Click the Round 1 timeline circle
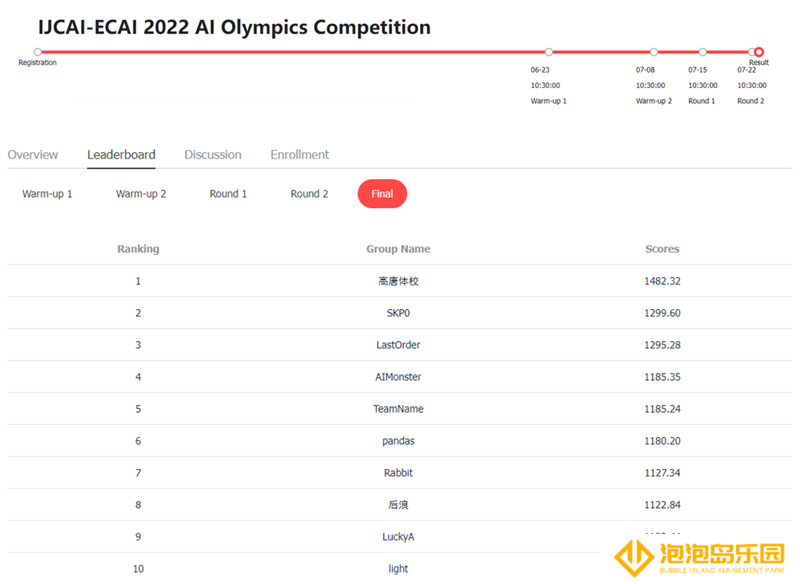The height and width of the screenshot is (584, 800). (x=703, y=52)
